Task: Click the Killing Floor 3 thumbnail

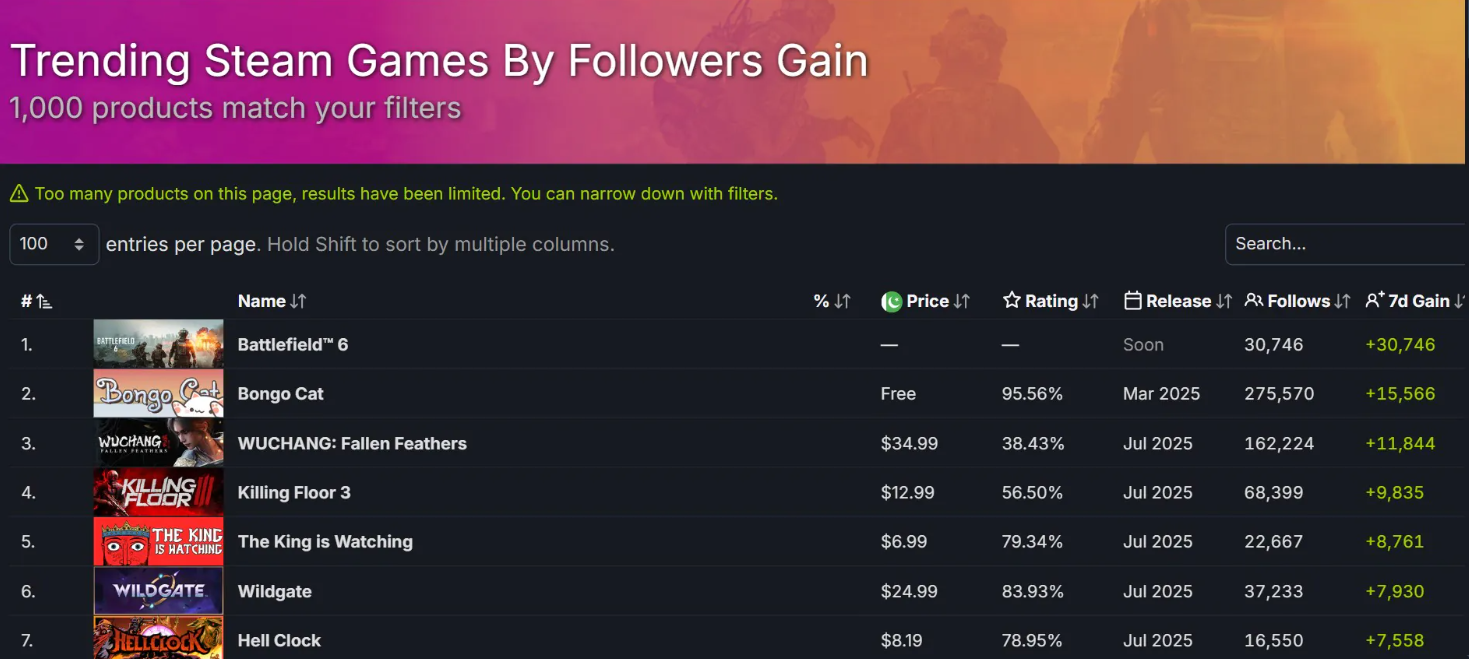Action: 158,493
